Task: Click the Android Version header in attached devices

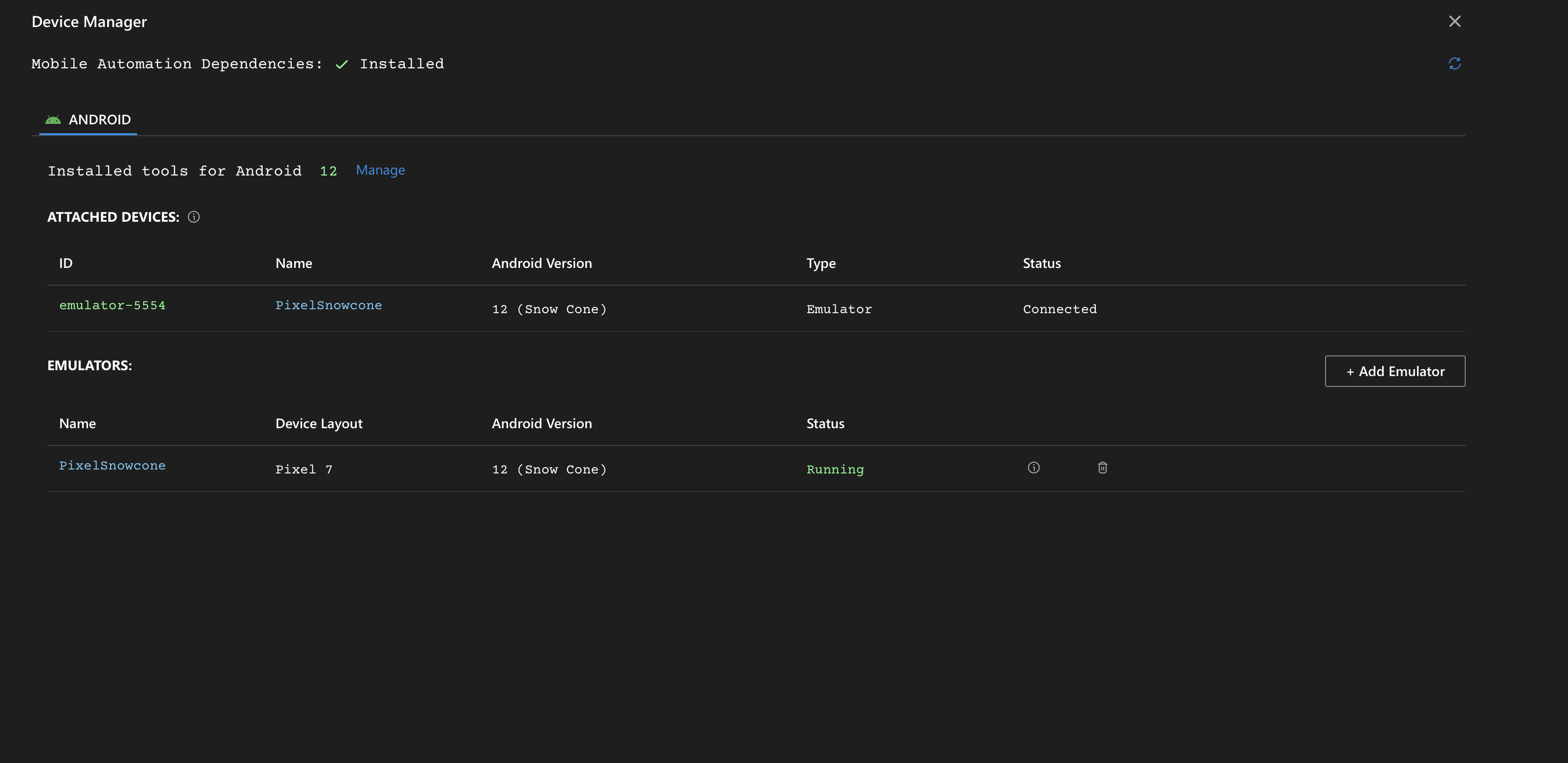Action: (541, 264)
